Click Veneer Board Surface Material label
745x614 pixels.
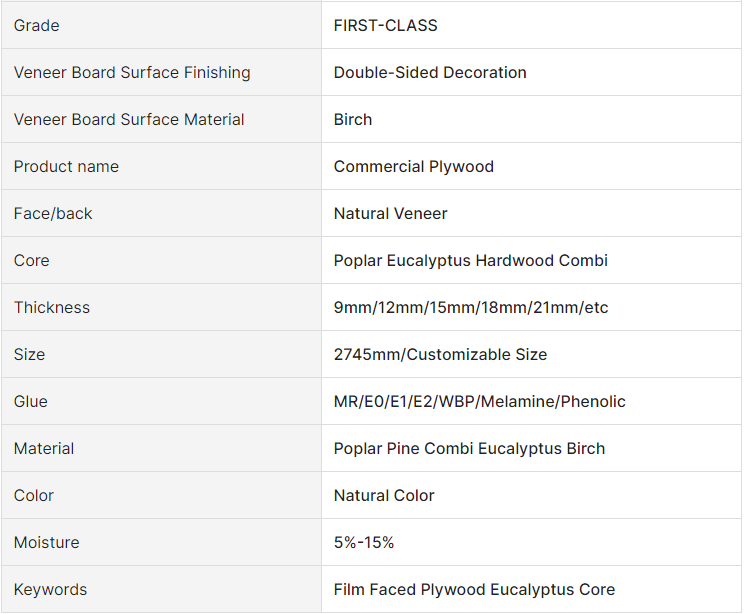pos(129,120)
